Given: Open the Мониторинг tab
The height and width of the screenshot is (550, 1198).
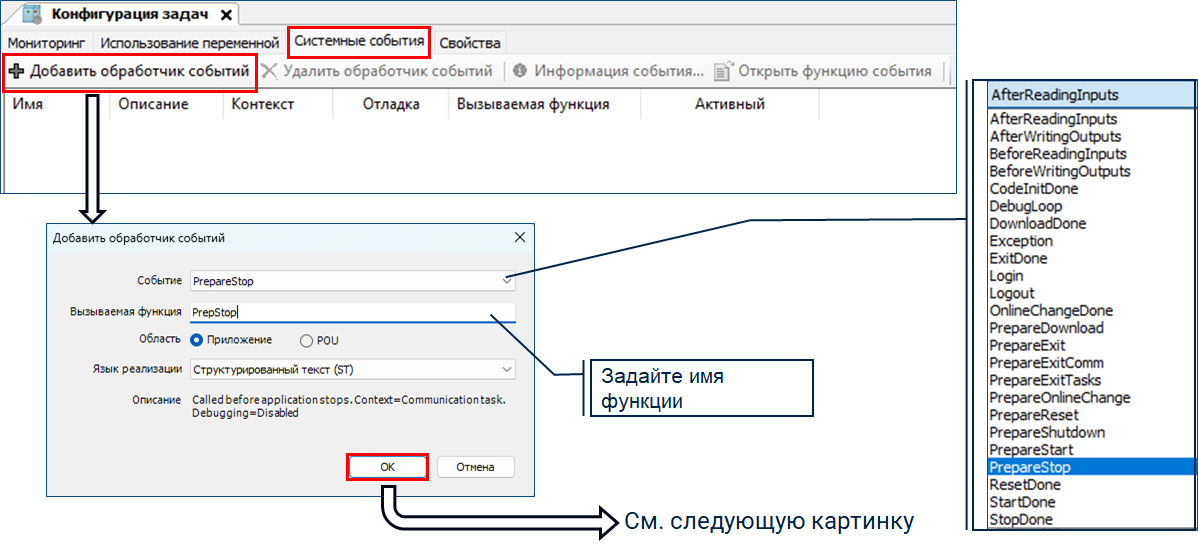Looking at the screenshot, I should pyautogui.click(x=49, y=43).
